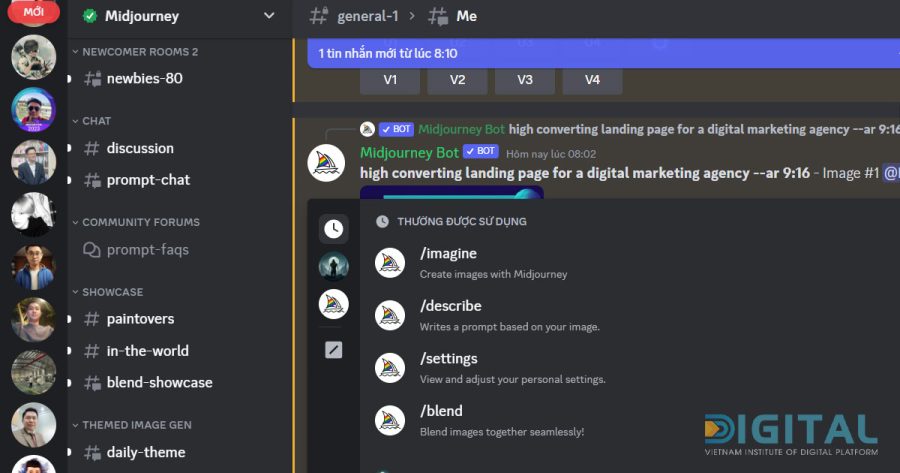Open server with man in white shirt avatar
The image size is (900, 473).
click(x=33, y=425)
